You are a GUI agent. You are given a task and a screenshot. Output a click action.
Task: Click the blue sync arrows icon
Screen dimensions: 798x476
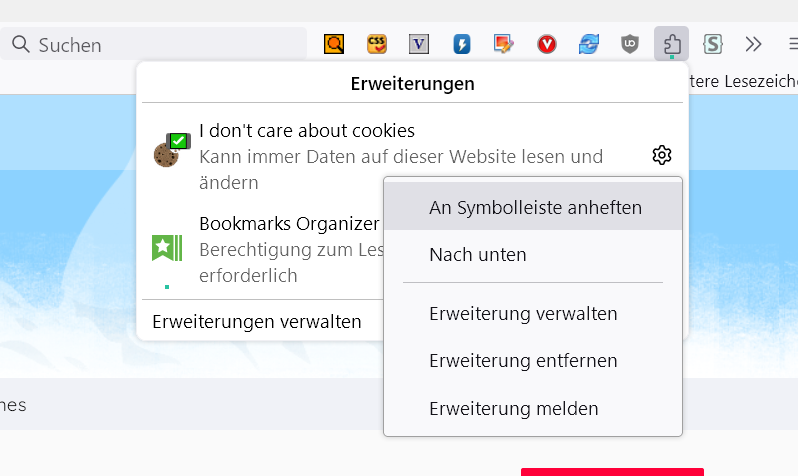[x=589, y=44]
